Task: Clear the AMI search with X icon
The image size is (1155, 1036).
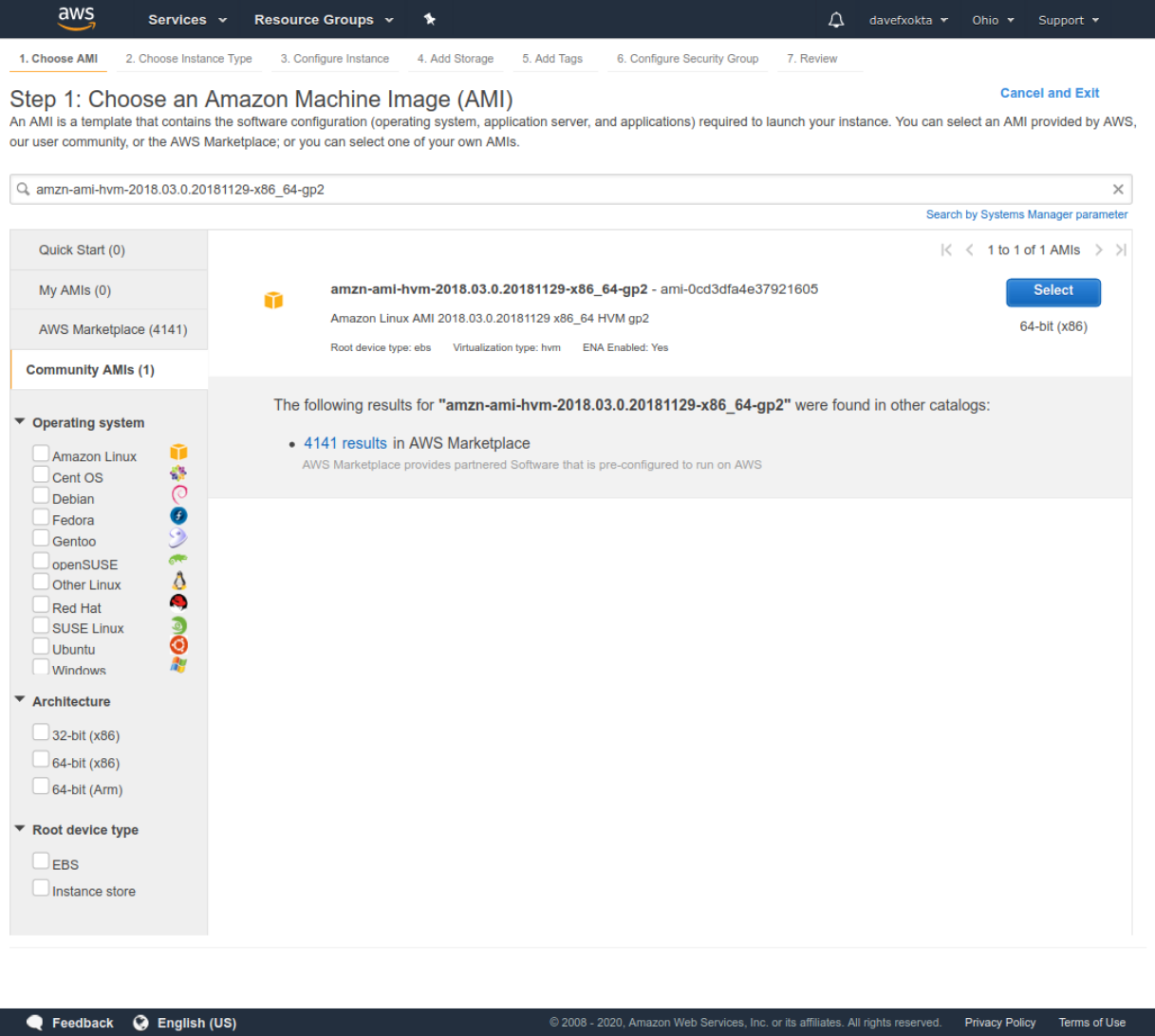Action: 1118,190
